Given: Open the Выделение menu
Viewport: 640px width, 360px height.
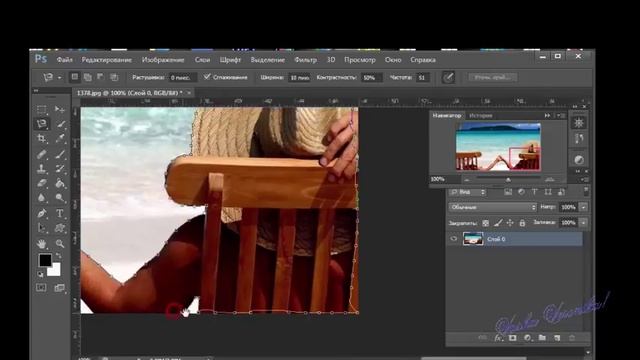Looking at the screenshot, I should [267, 60].
